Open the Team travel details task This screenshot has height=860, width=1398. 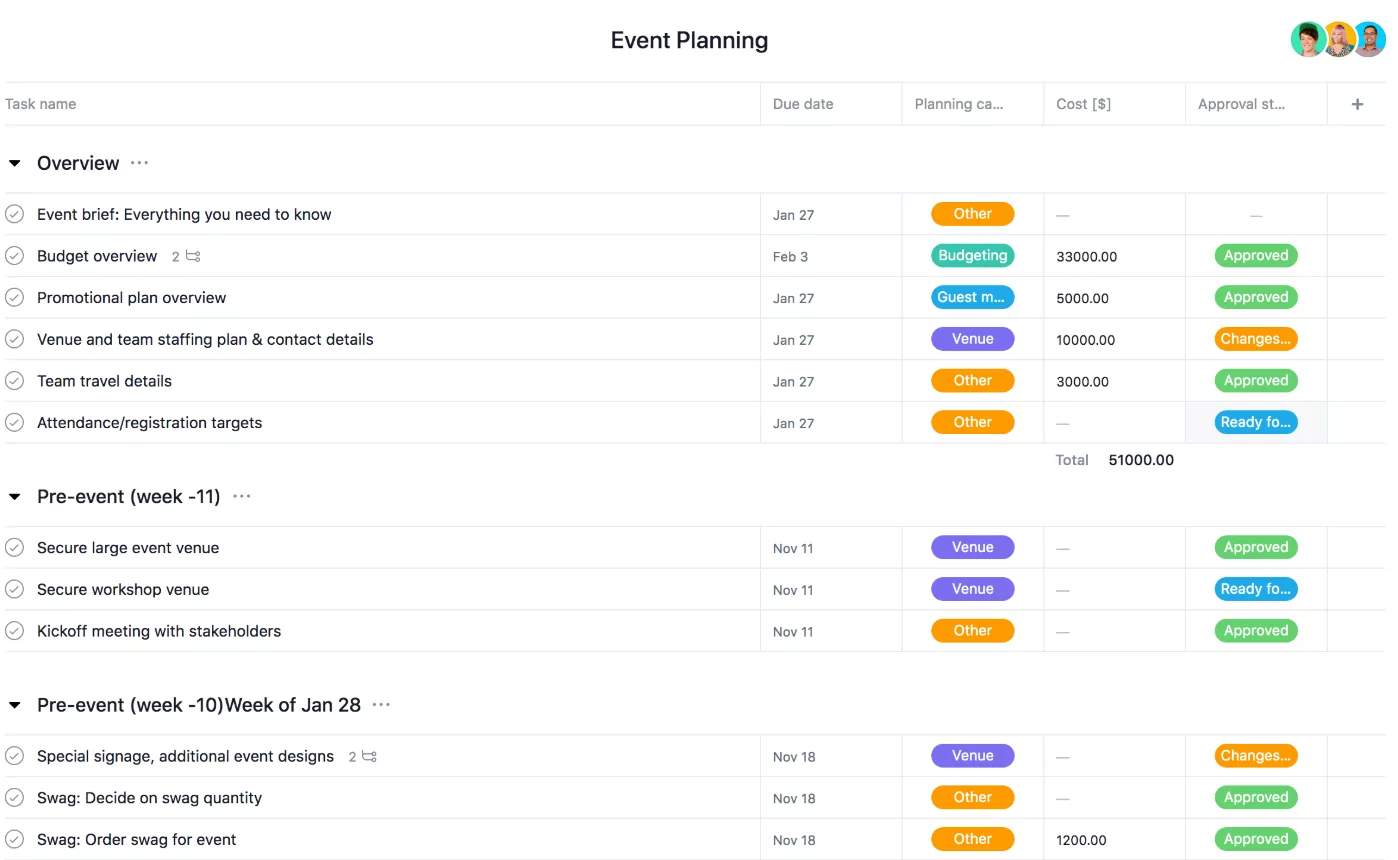pyautogui.click(x=104, y=381)
